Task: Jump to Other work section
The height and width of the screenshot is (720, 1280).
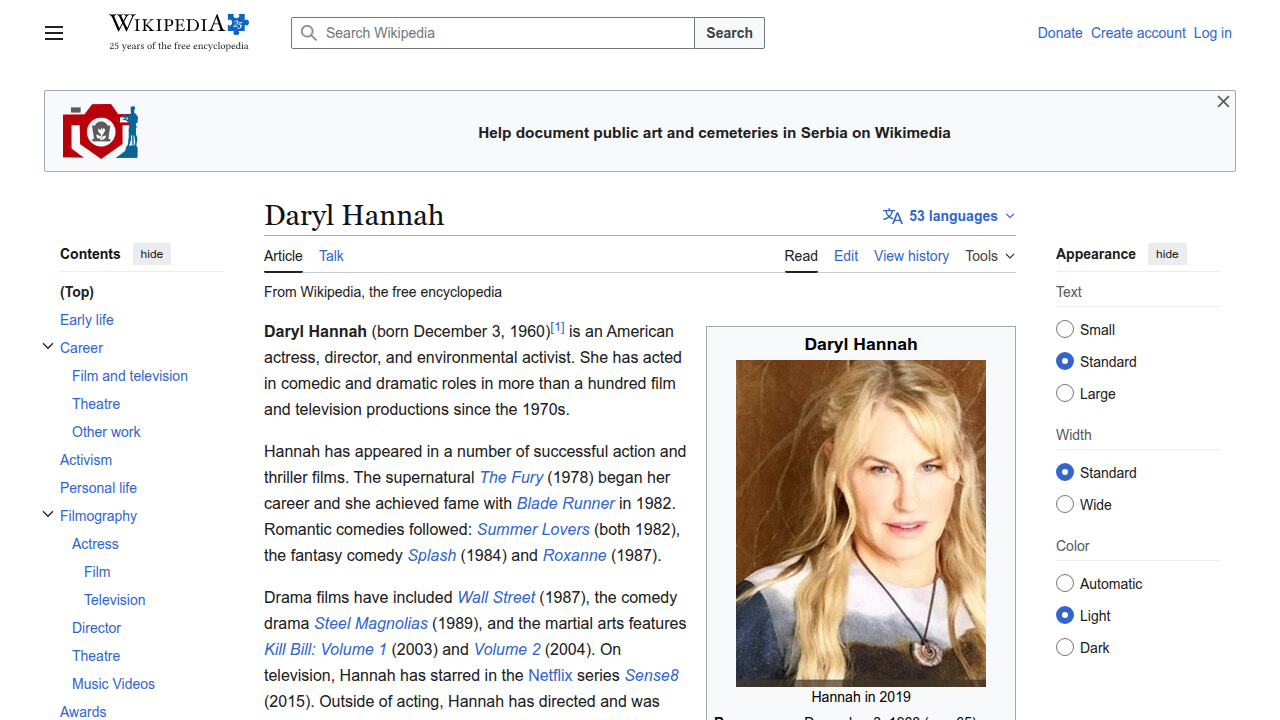Action: pyautogui.click(x=106, y=432)
